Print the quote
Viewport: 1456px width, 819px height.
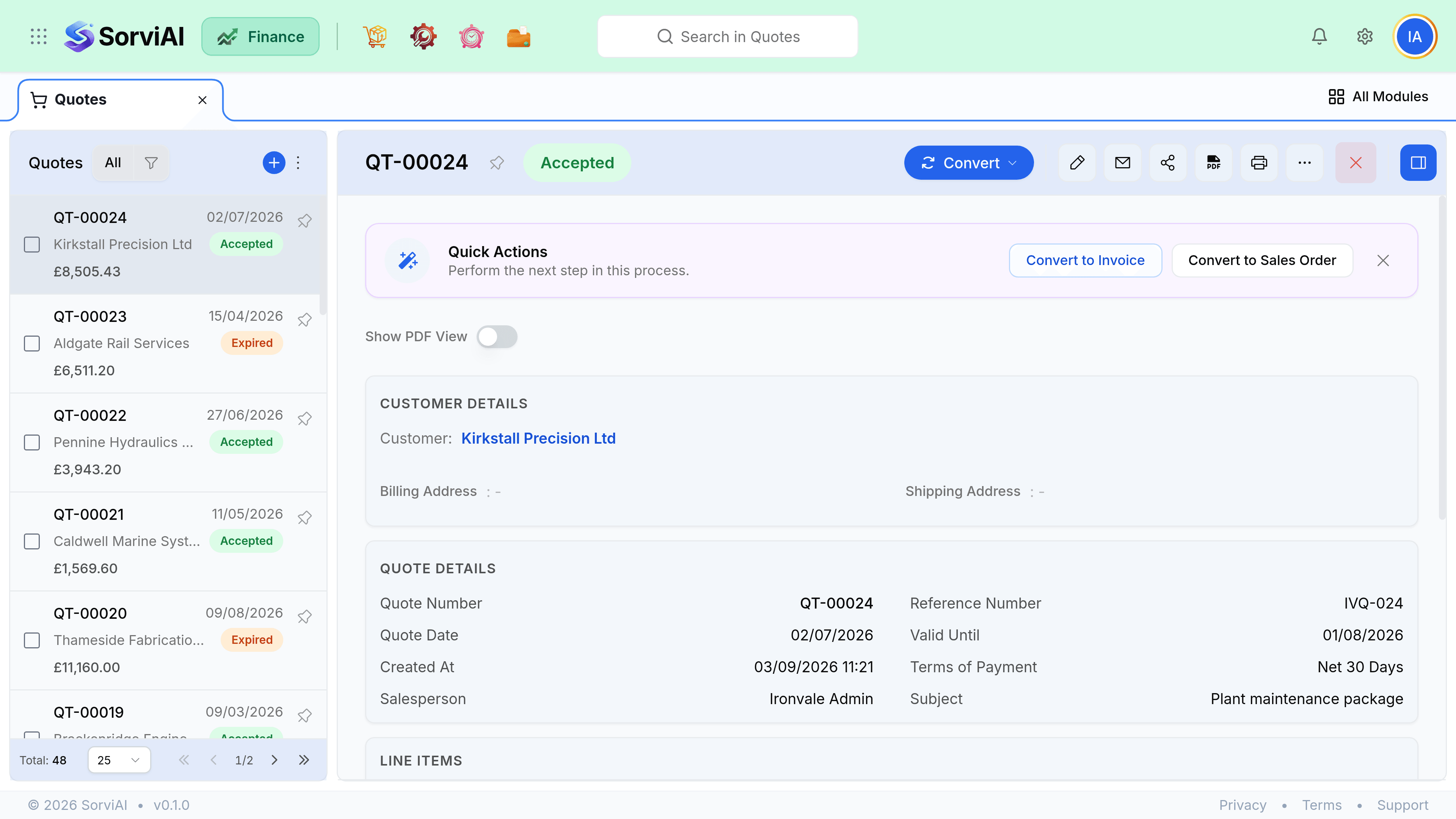coord(1259,163)
